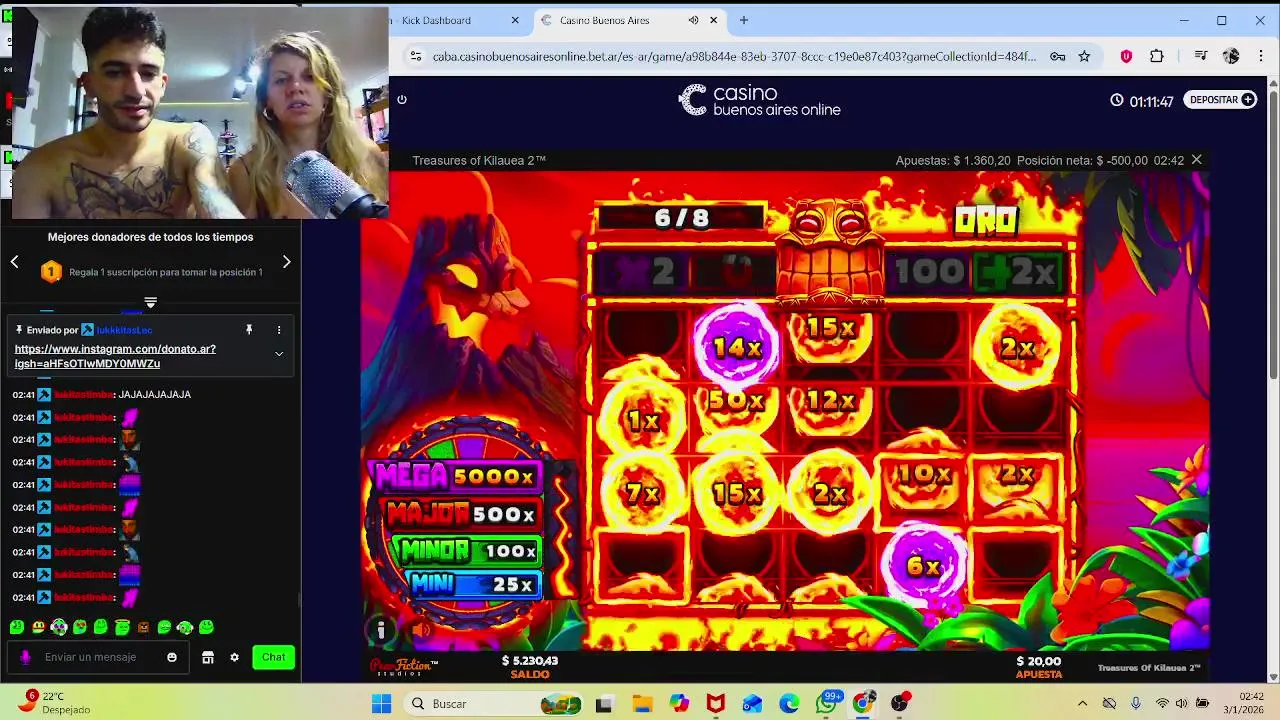This screenshot has width=1280, height=720.
Task: Open File Explorer from the taskbar
Action: (x=641, y=704)
